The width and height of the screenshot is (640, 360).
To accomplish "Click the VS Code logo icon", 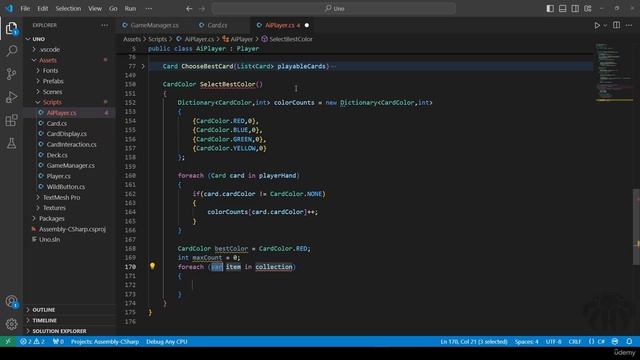I will (x=9, y=9).
